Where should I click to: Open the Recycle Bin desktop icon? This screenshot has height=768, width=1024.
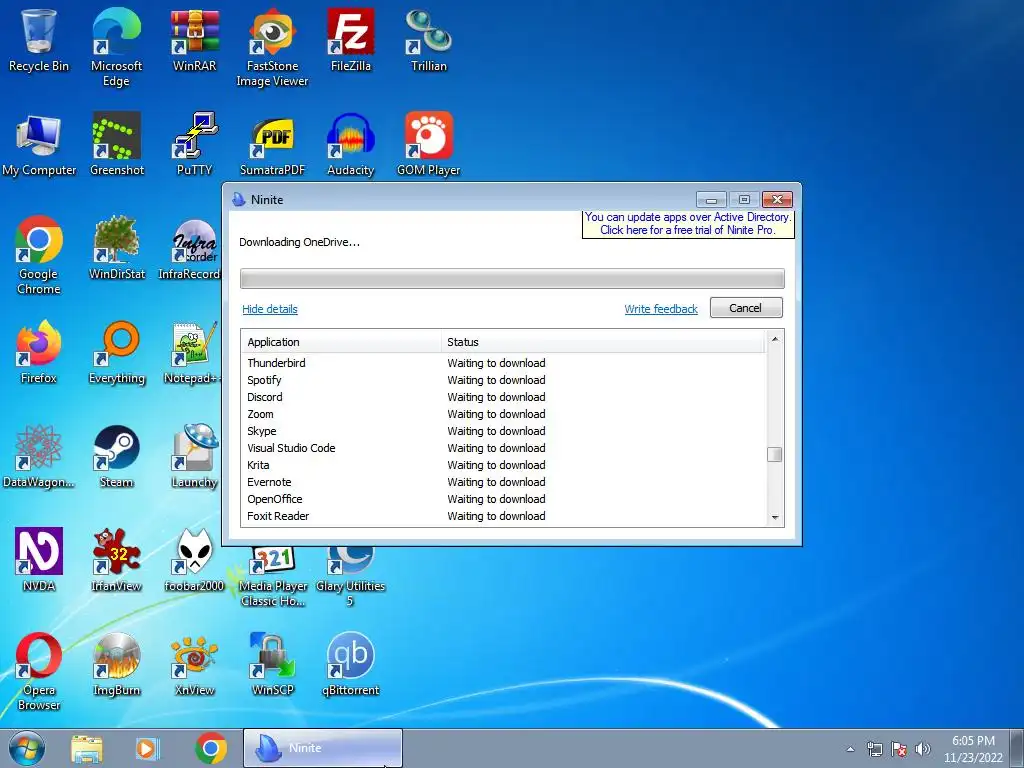(x=38, y=40)
